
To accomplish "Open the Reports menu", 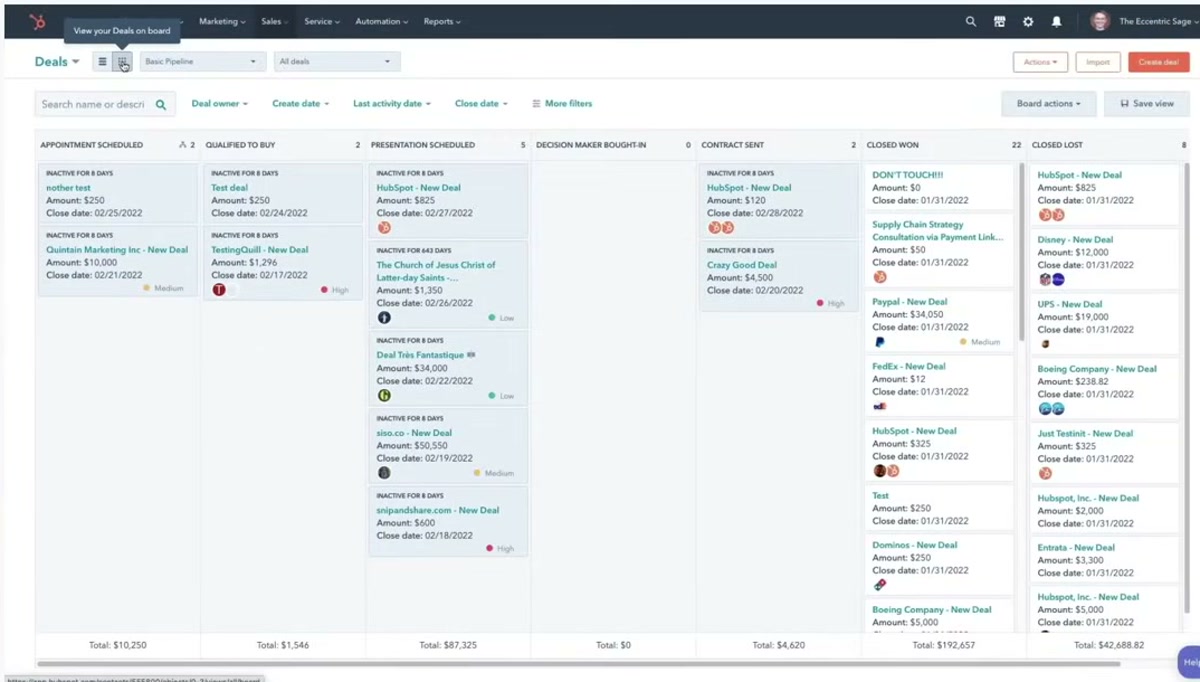I will point(442,21).
